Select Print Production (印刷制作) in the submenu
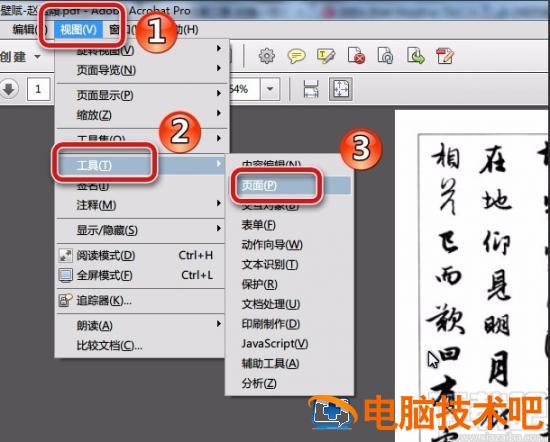Viewport: 550px width, 442px height. [289, 324]
